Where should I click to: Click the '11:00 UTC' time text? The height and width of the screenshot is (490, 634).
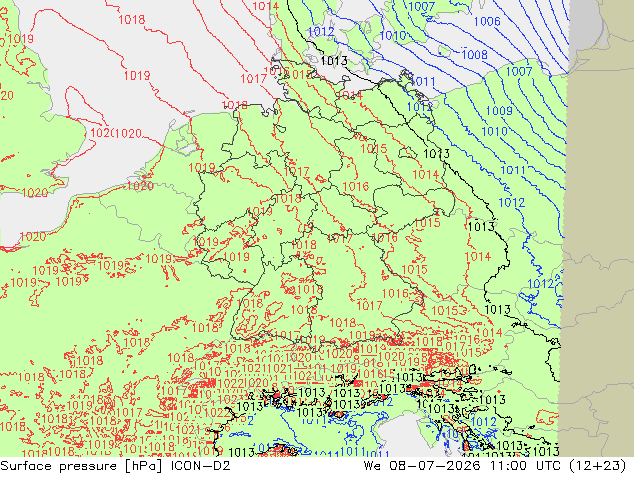pyautogui.click(x=525, y=466)
